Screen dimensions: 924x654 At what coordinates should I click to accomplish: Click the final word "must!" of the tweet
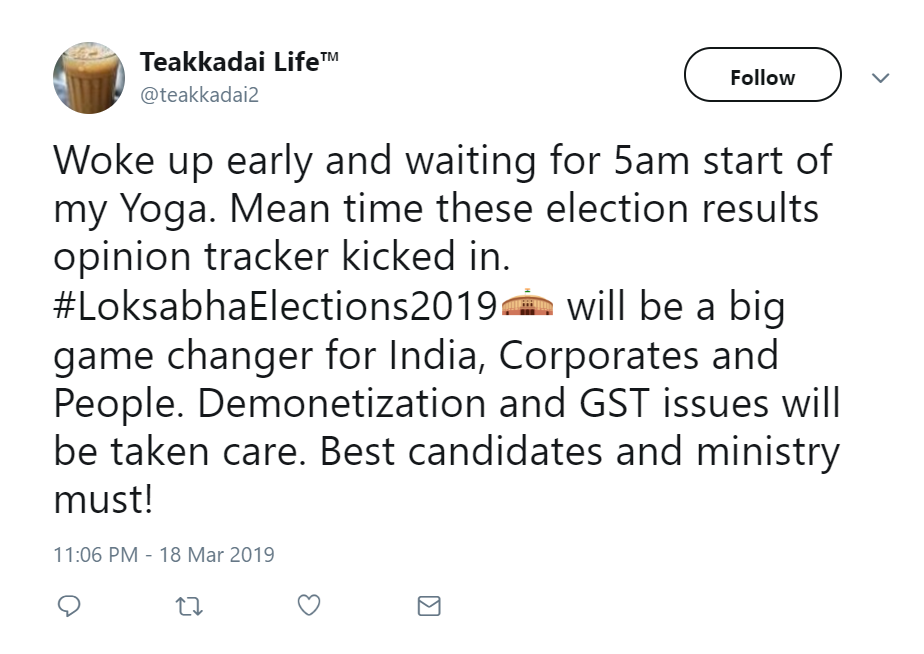104,499
